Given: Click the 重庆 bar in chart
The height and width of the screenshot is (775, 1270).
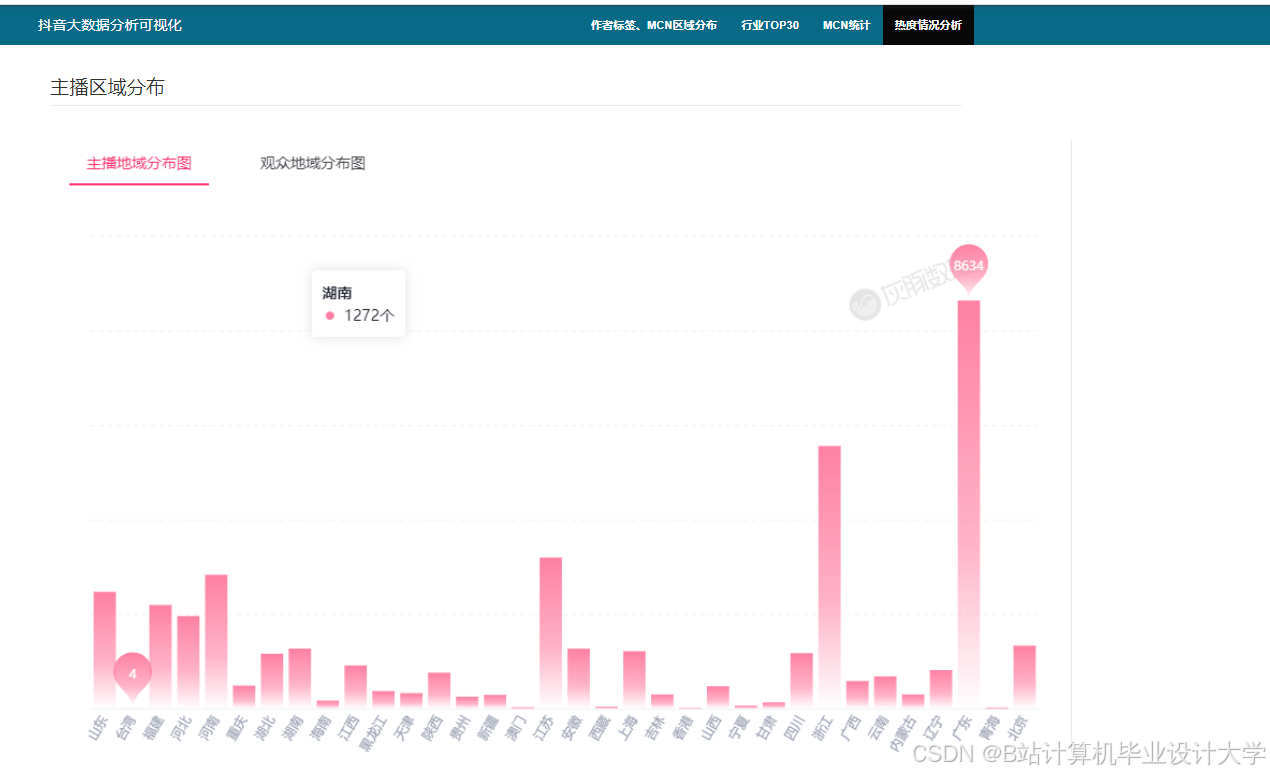Looking at the screenshot, I should (244, 697).
